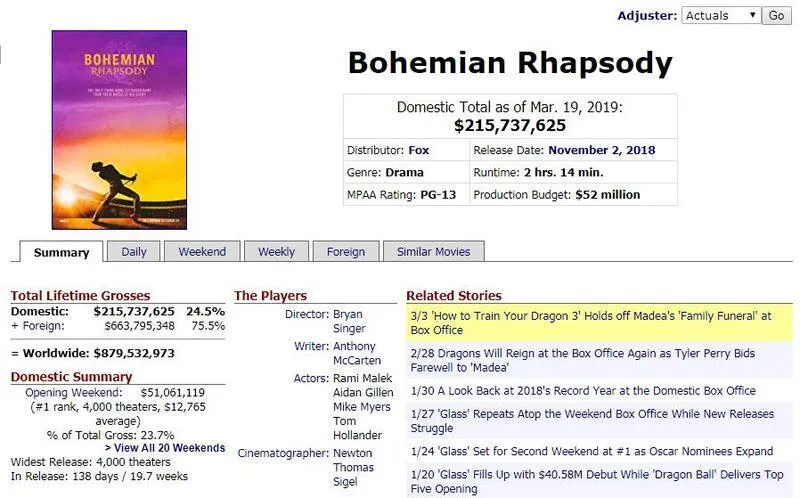800x498 pixels.
Task: Click the November 2, 2018 release date link
Action: tap(602, 150)
